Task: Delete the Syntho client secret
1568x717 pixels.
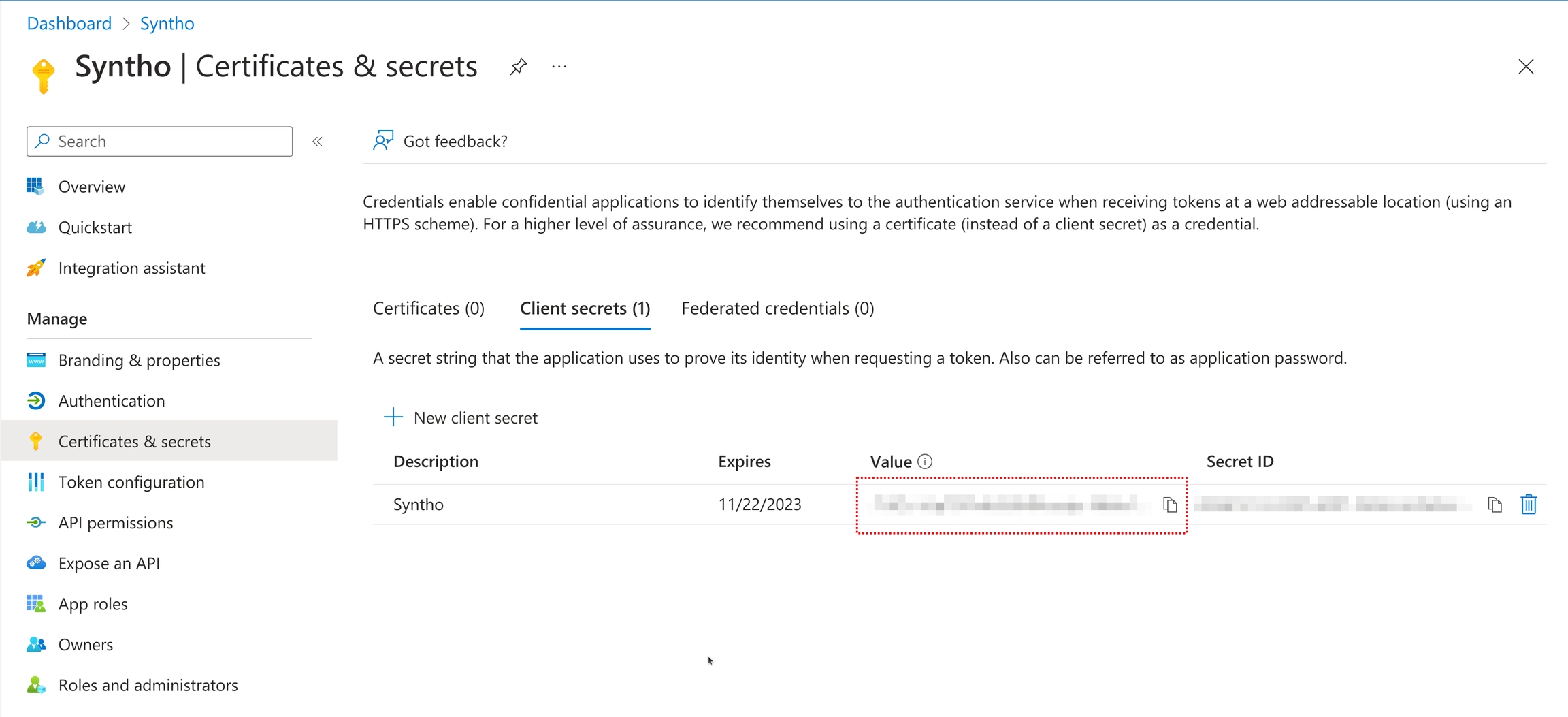Action: click(x=1529, y=505)
